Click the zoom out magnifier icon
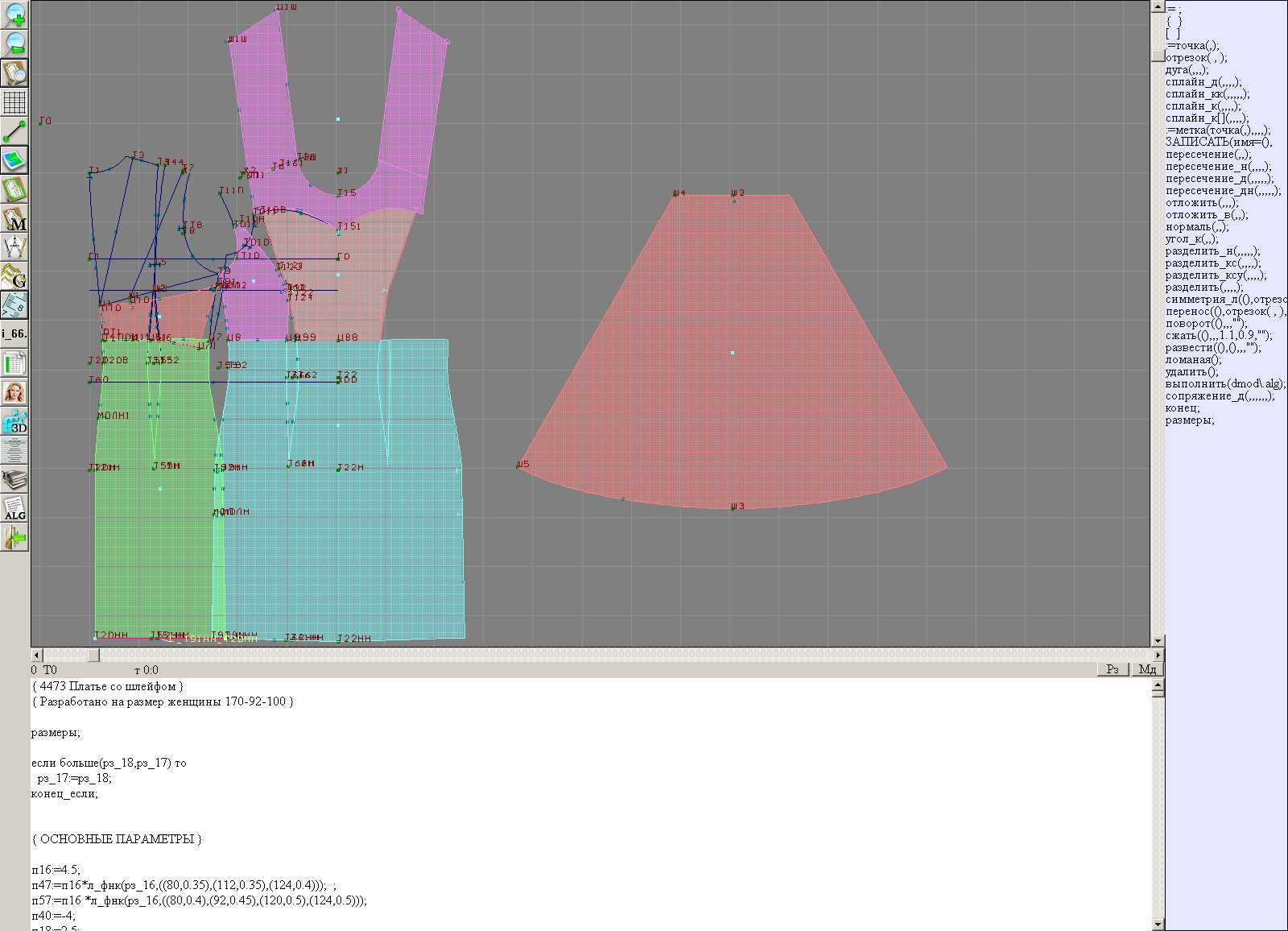The width and height of the screenshot is (1288, 931). coord(14,43)
